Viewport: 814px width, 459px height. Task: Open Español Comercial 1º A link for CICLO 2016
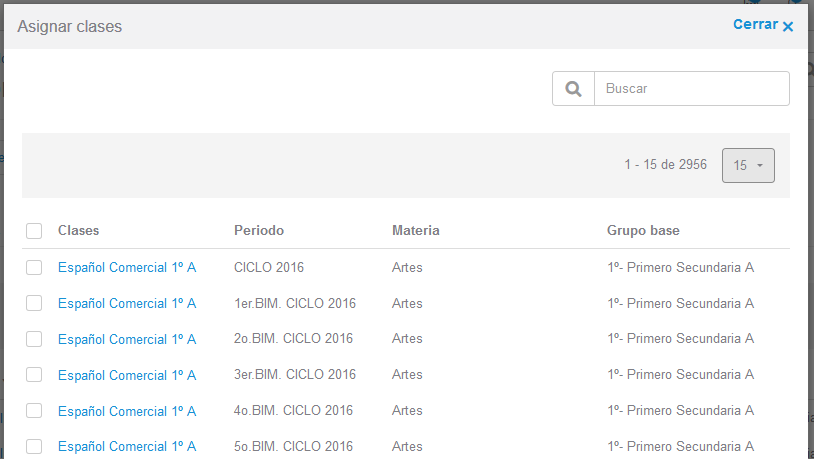(x=127, y=267)
